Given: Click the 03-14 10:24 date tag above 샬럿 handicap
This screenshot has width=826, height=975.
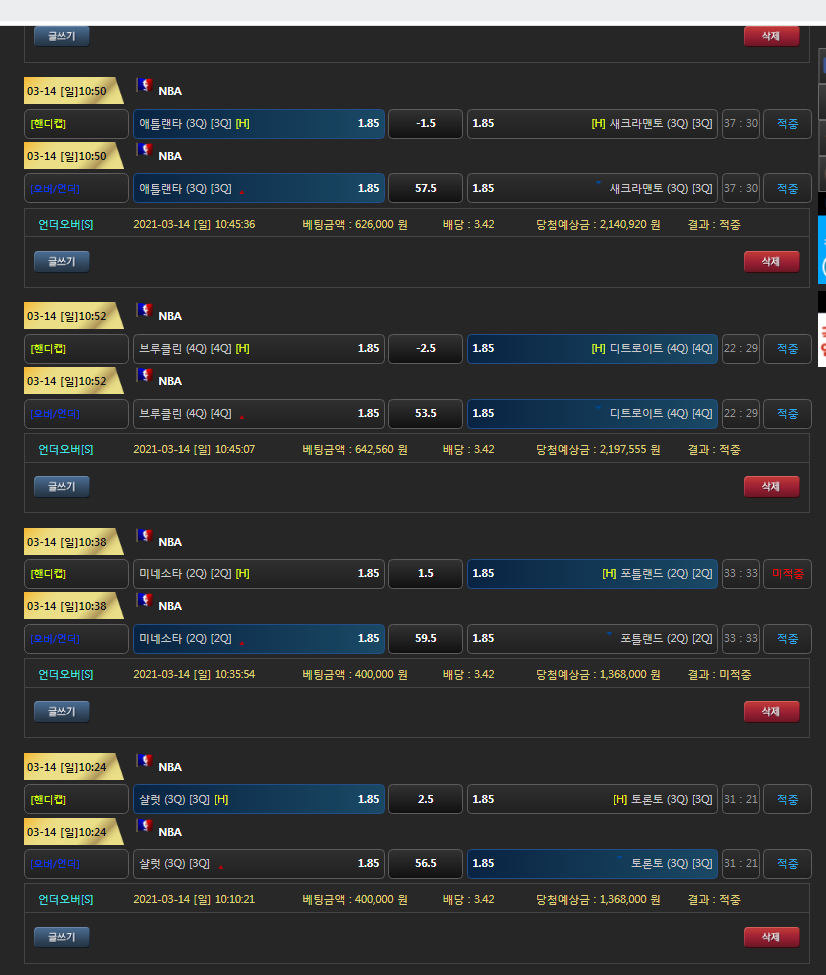Looking at the screenshot, I should pyautogui.click(x=69, y=767).
